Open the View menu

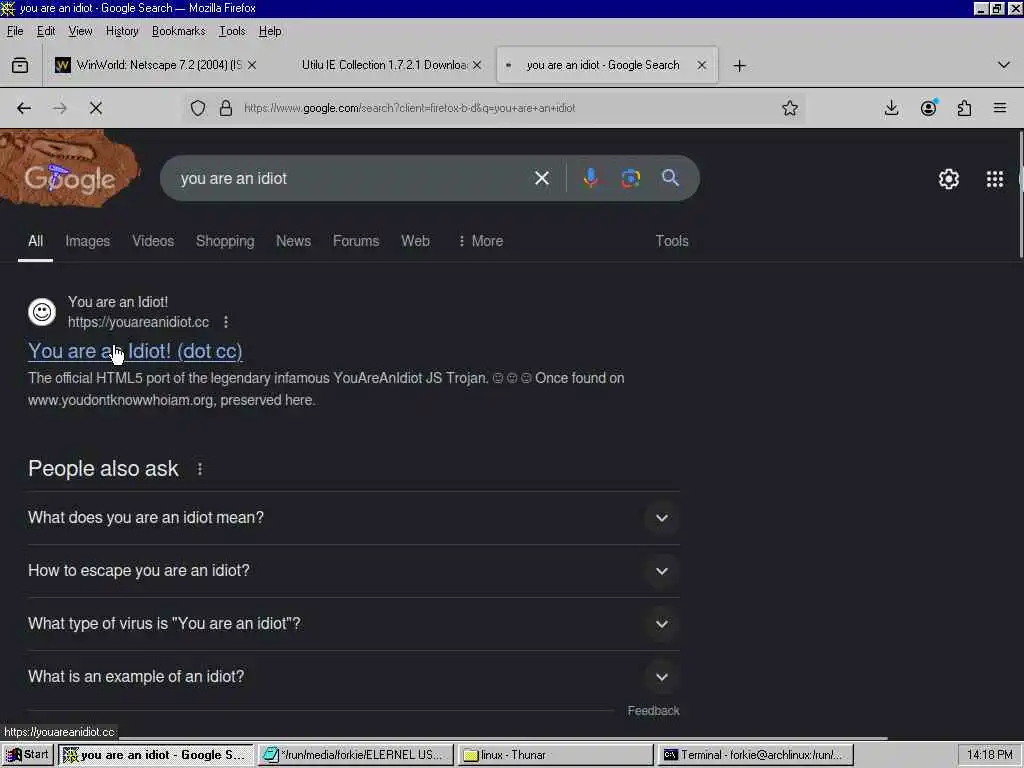coord(80,31)
